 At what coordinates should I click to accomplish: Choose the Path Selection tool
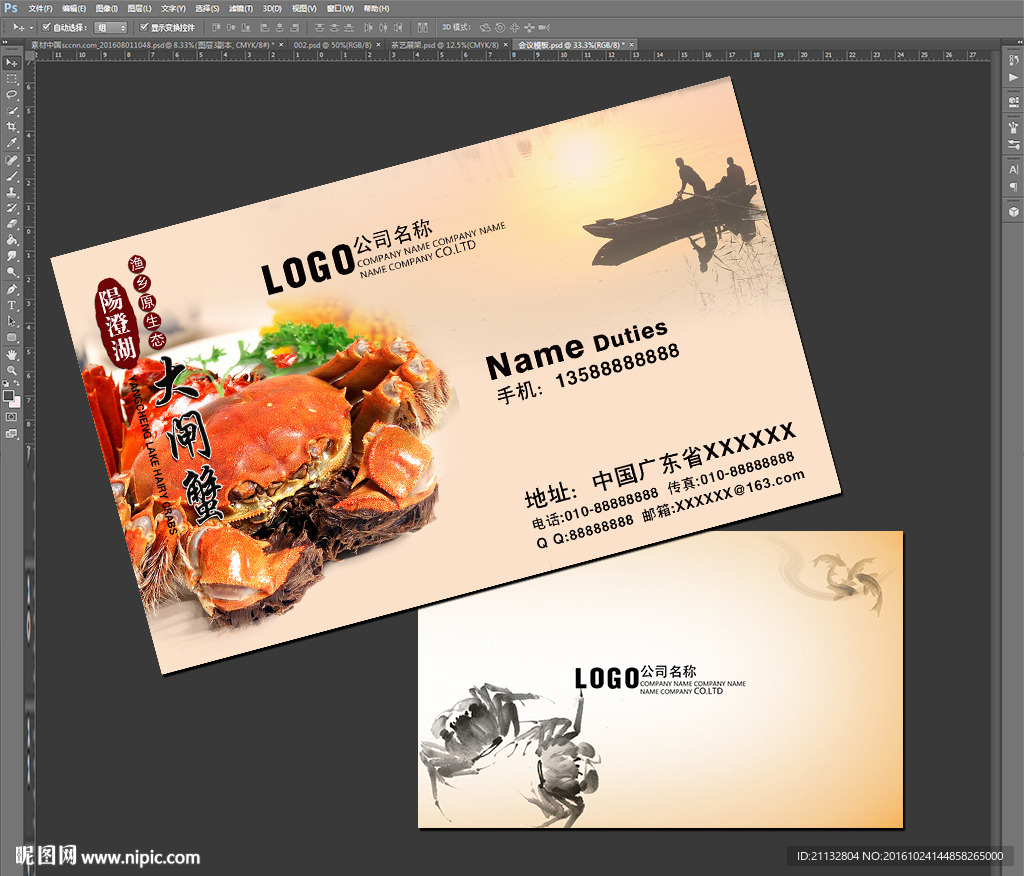pyautogui.click(x=12, y=321)
